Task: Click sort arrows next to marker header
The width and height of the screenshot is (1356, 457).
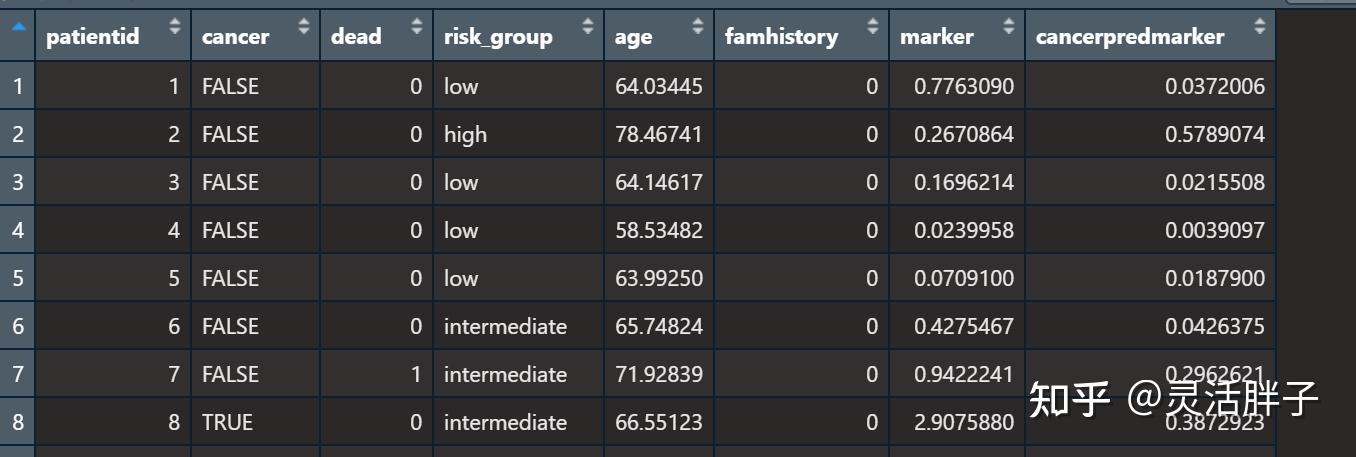Action: tap(1009, 27)
